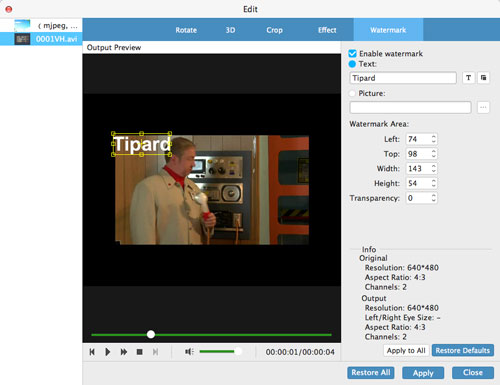
Task: Click the volume slider knob
Action: tap(238, 351)
